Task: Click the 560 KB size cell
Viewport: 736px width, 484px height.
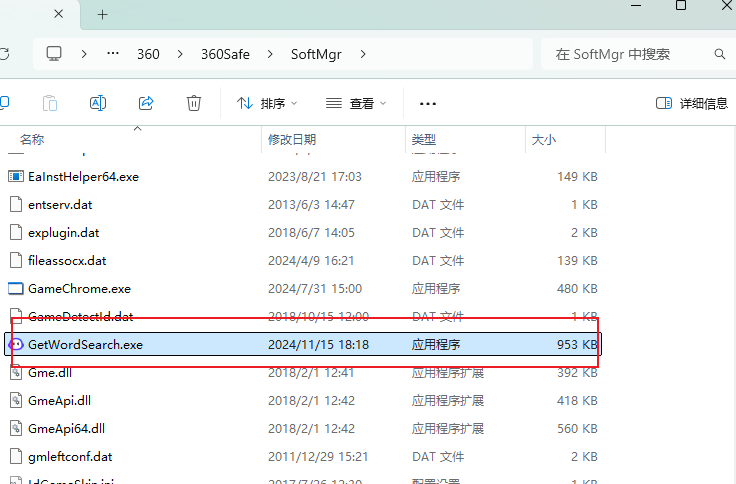Action: (577, 429)
